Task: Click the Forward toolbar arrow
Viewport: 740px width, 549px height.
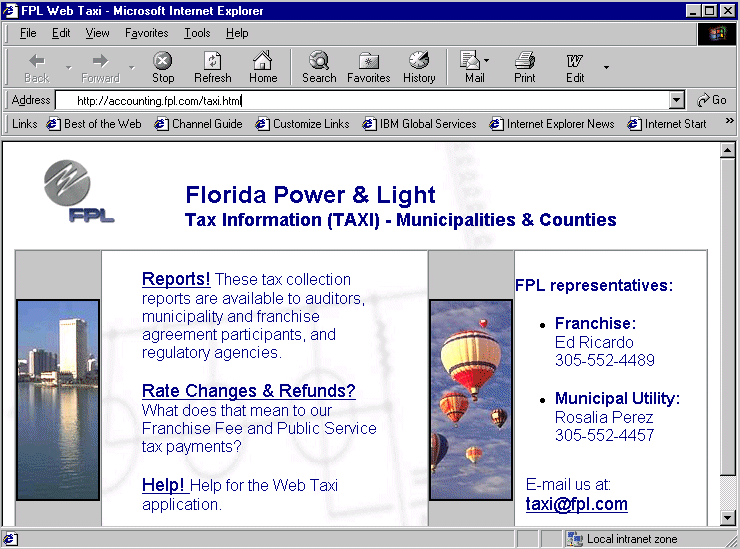Action: (x=100, y=68)
